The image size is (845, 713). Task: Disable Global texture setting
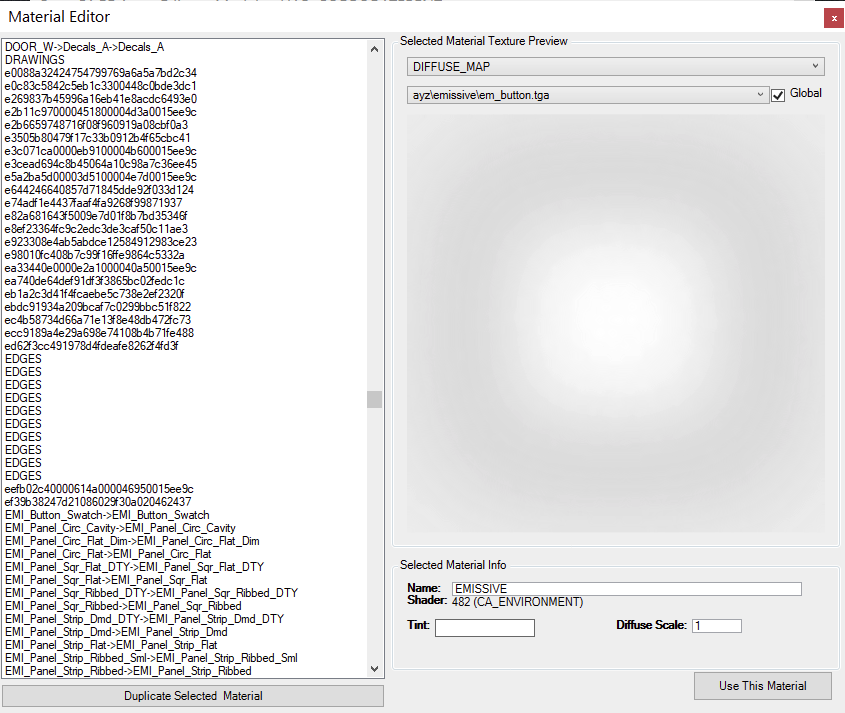coord(777,94)
